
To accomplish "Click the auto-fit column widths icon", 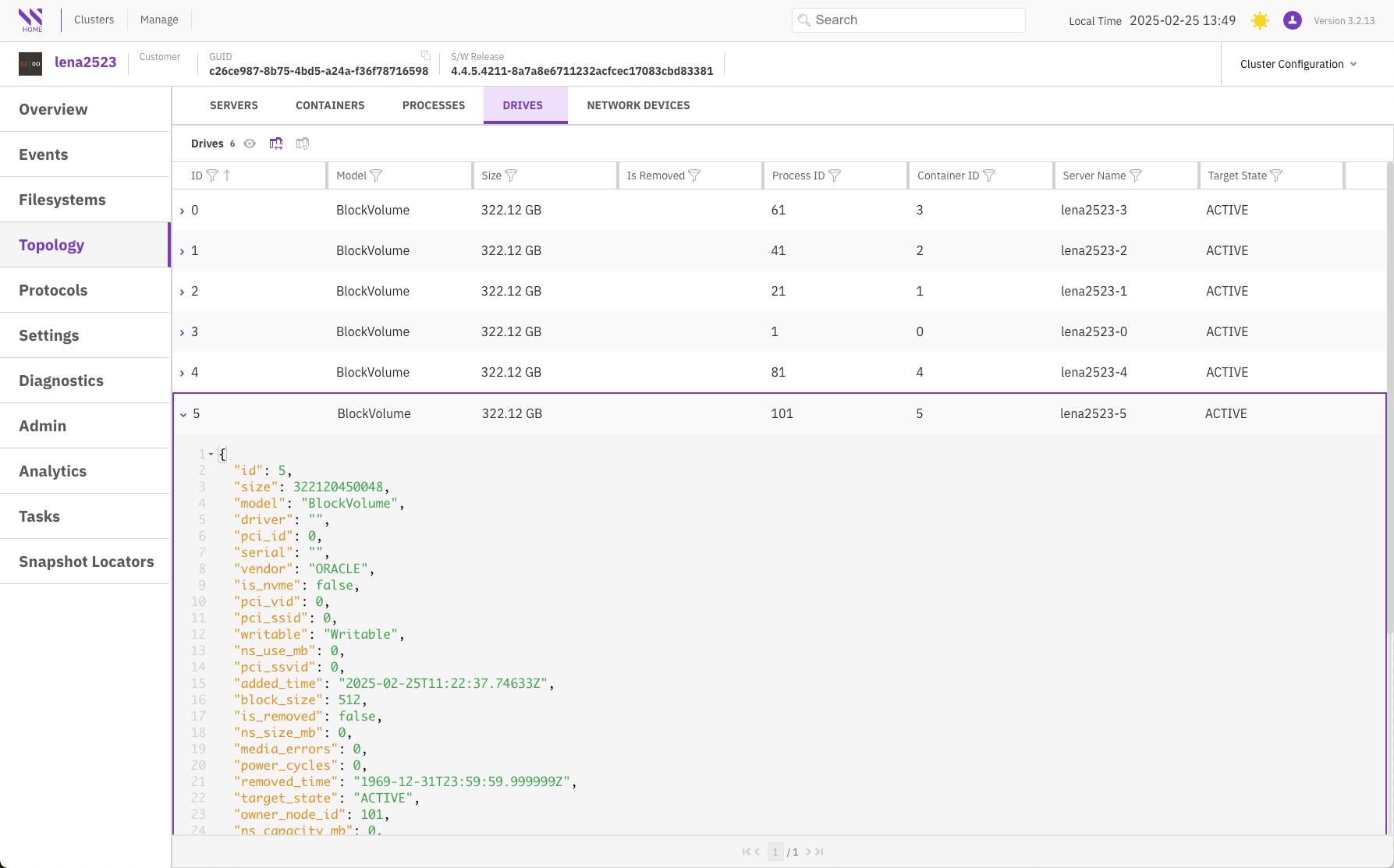I will click(x=276, y=143).
